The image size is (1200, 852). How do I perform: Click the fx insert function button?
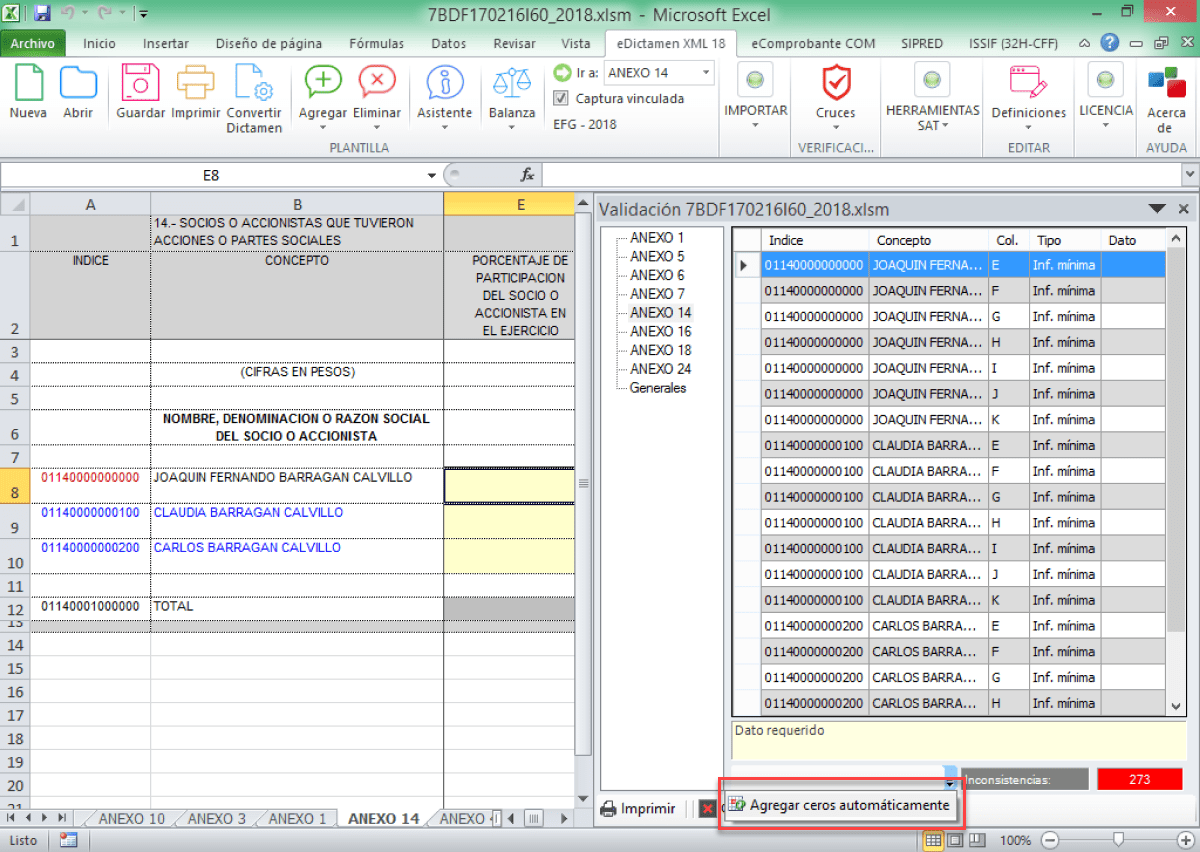(x=527, y=174)
